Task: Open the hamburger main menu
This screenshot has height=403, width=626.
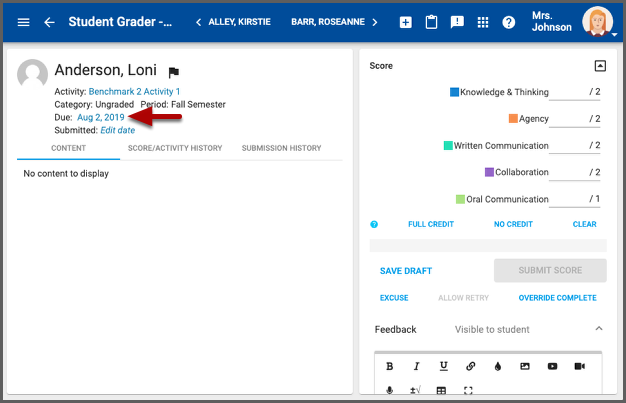Action: coord(24,22)
